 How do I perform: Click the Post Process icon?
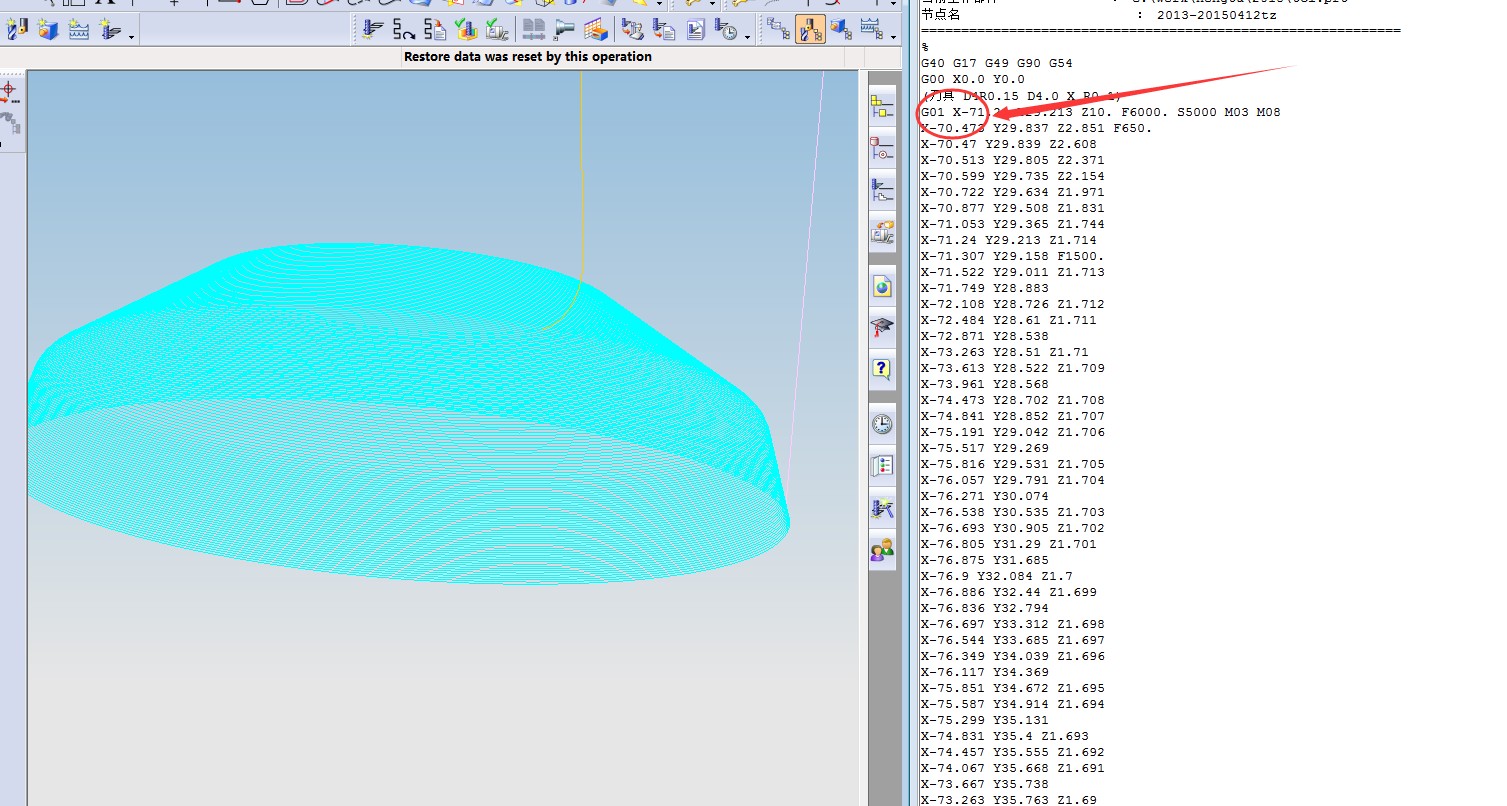pyautogui.click(x=663, y=30)
